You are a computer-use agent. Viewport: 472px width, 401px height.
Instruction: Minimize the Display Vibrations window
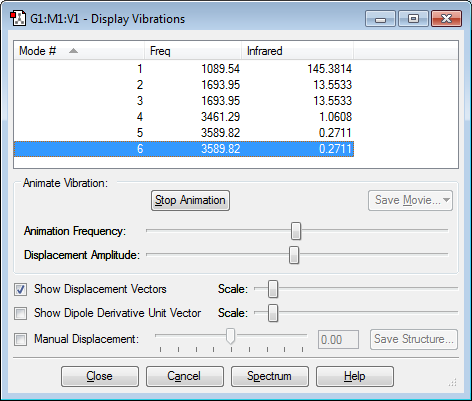click(380, 19)
